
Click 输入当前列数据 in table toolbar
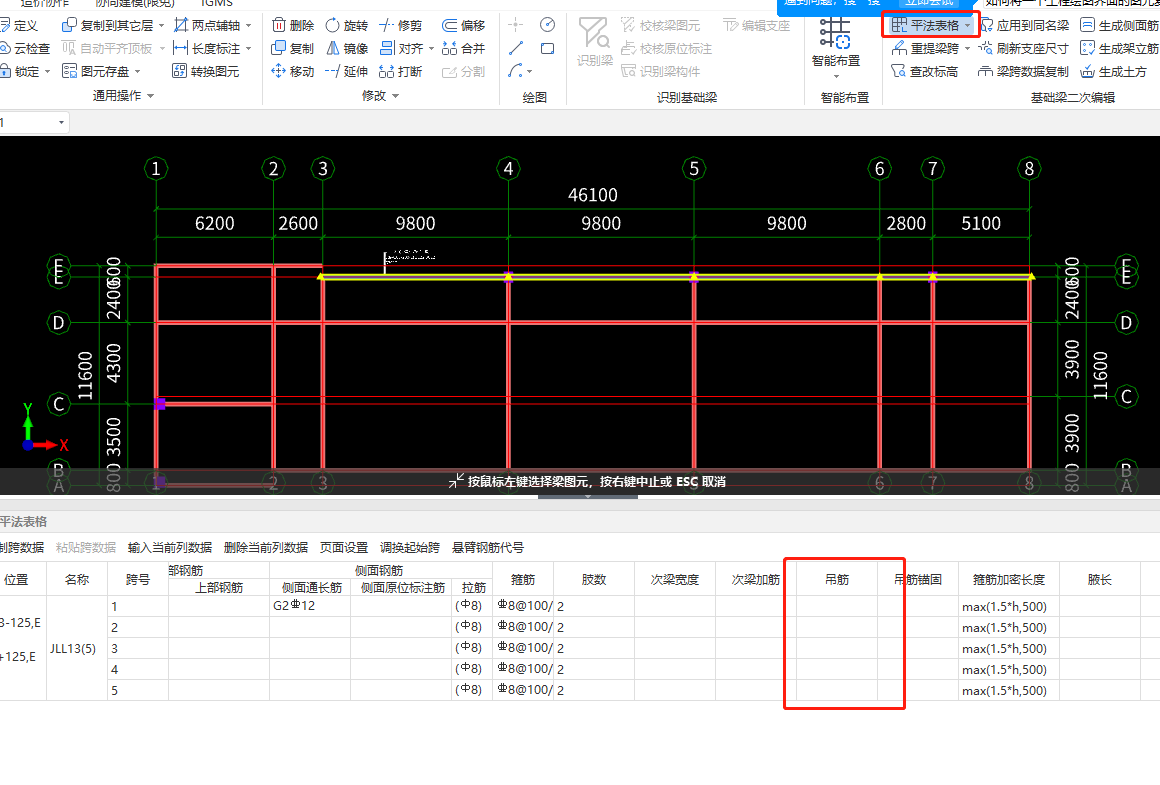pos(169,548)
